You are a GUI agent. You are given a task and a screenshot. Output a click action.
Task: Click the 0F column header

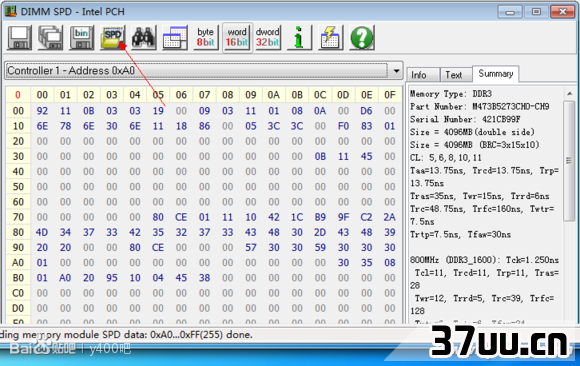pos(390,95)
